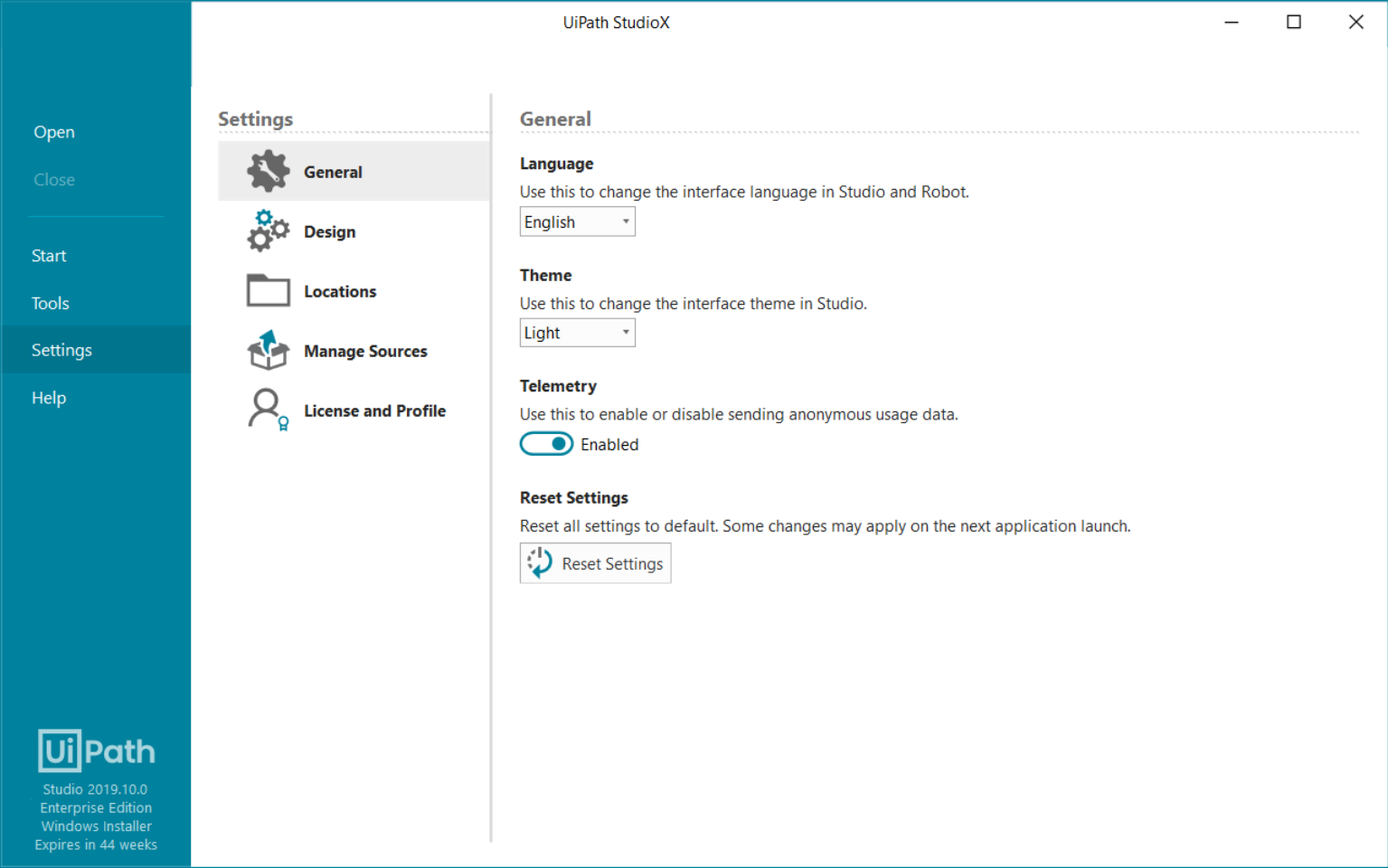Image resolution: width=1388 pixels, height=868 pixels.
Task: Click the General settings gear icon
Action: point(269,171)
